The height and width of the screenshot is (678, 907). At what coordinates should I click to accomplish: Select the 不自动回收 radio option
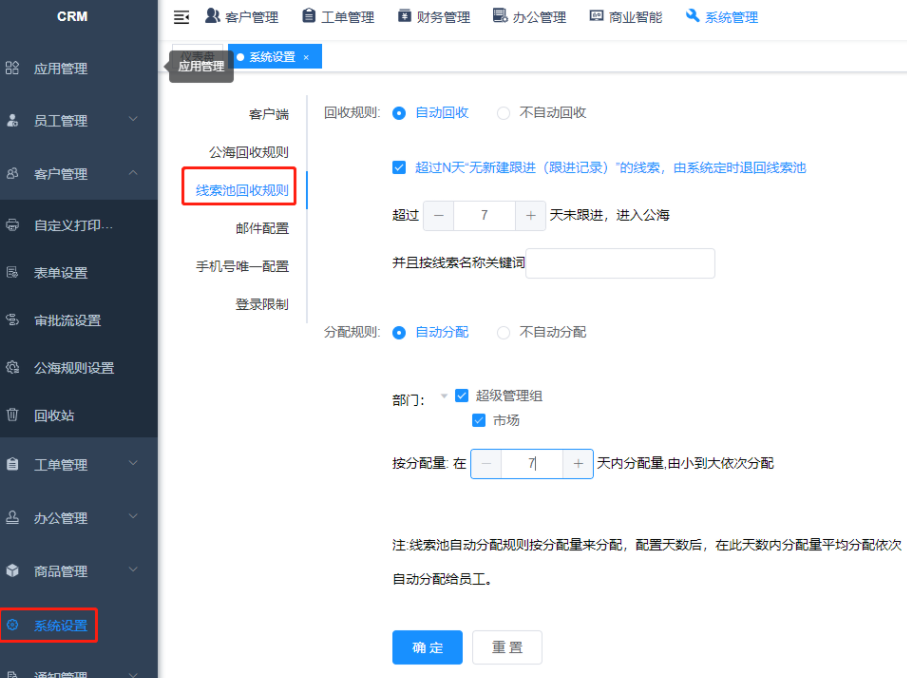503,112
